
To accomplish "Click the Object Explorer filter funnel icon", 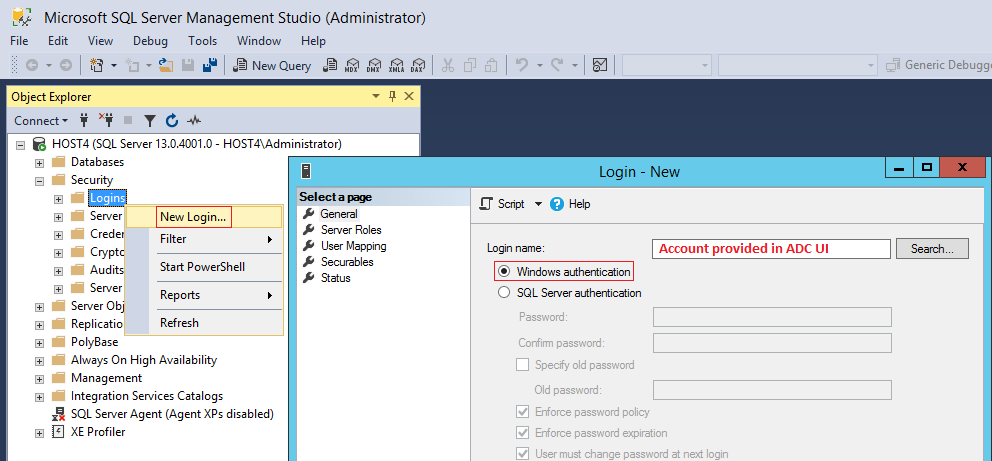I will 149,120.
